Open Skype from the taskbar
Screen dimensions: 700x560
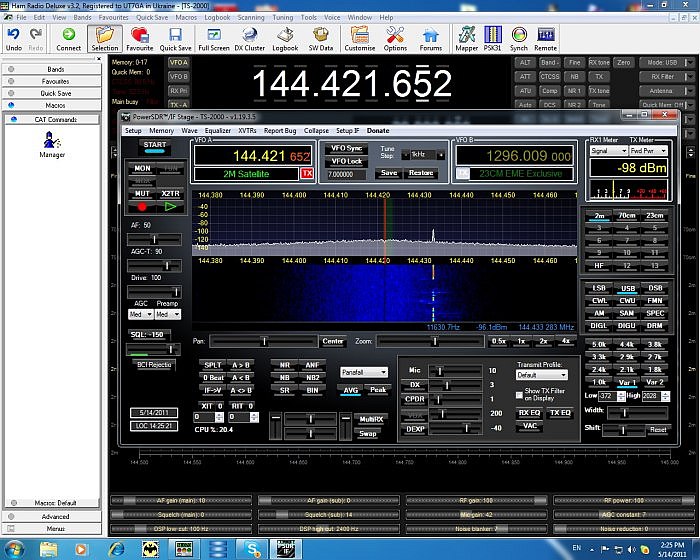(252, 549)
